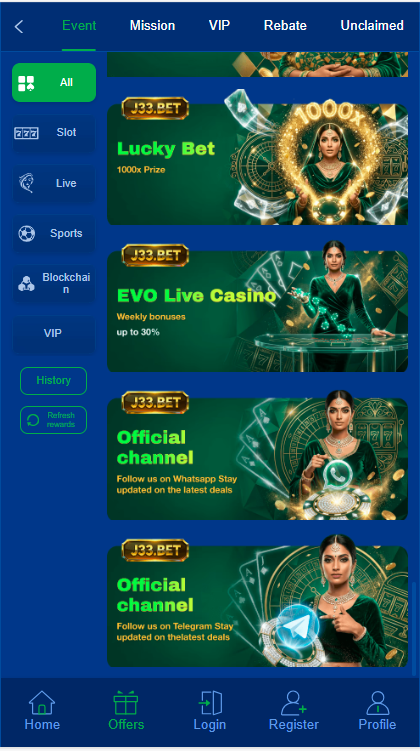Filter events by Slot category
Screen dimensions: 420x751
(54, 133)
